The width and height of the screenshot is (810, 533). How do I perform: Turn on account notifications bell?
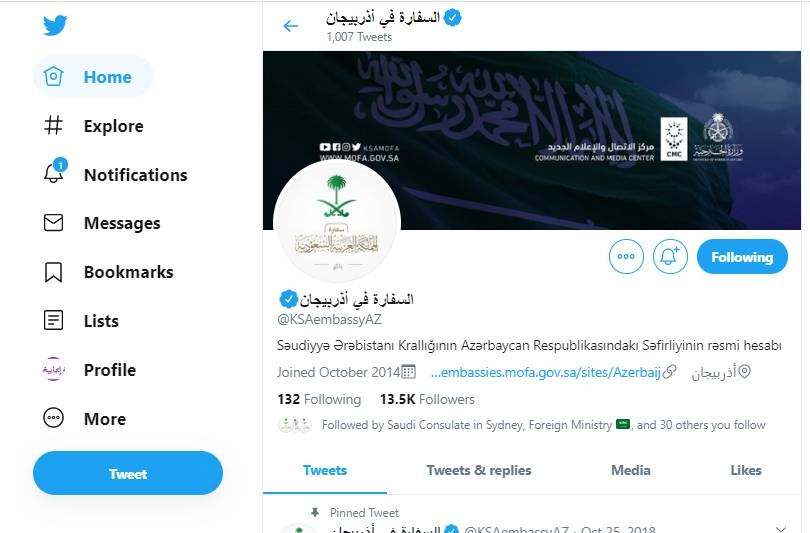[670, 257]
